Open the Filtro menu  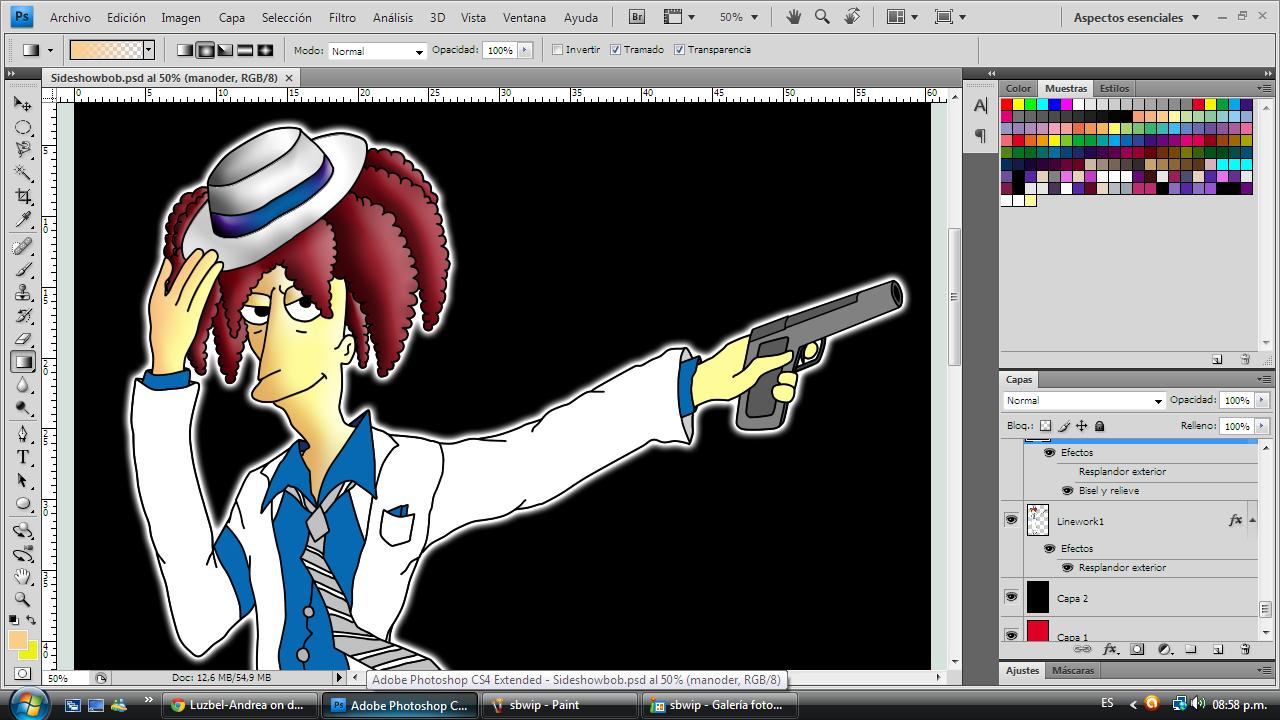click(x=342, y=17)
